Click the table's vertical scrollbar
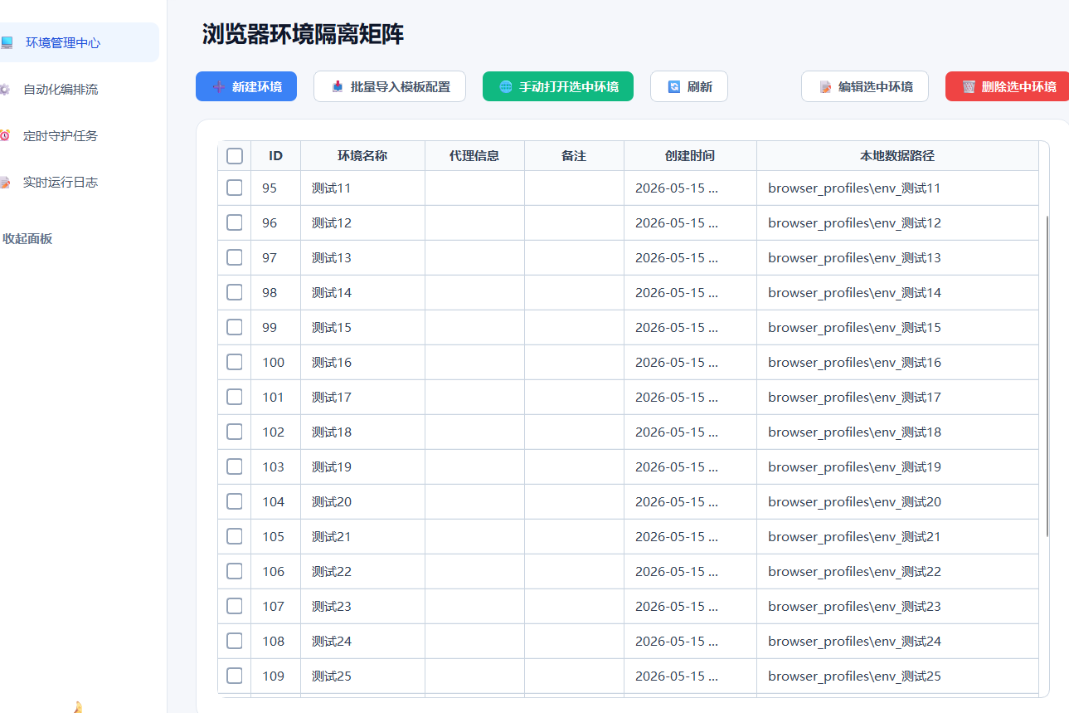Viewport: 1069px width, 713px height. click(1047, 375)
